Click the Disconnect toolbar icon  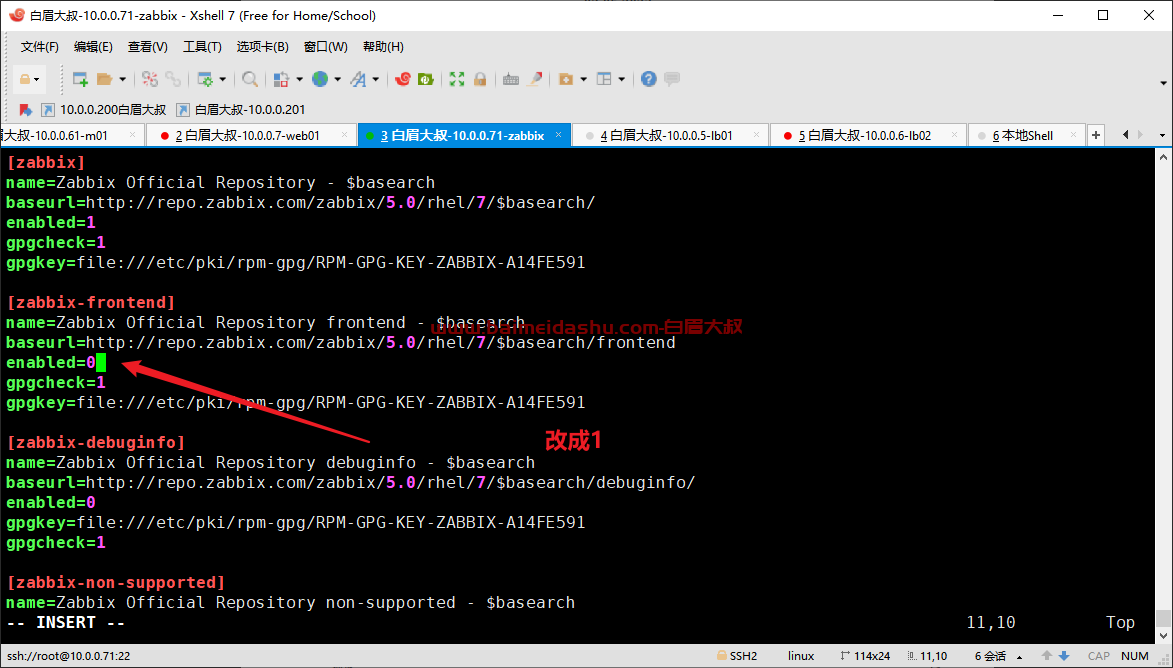point(150,79)
